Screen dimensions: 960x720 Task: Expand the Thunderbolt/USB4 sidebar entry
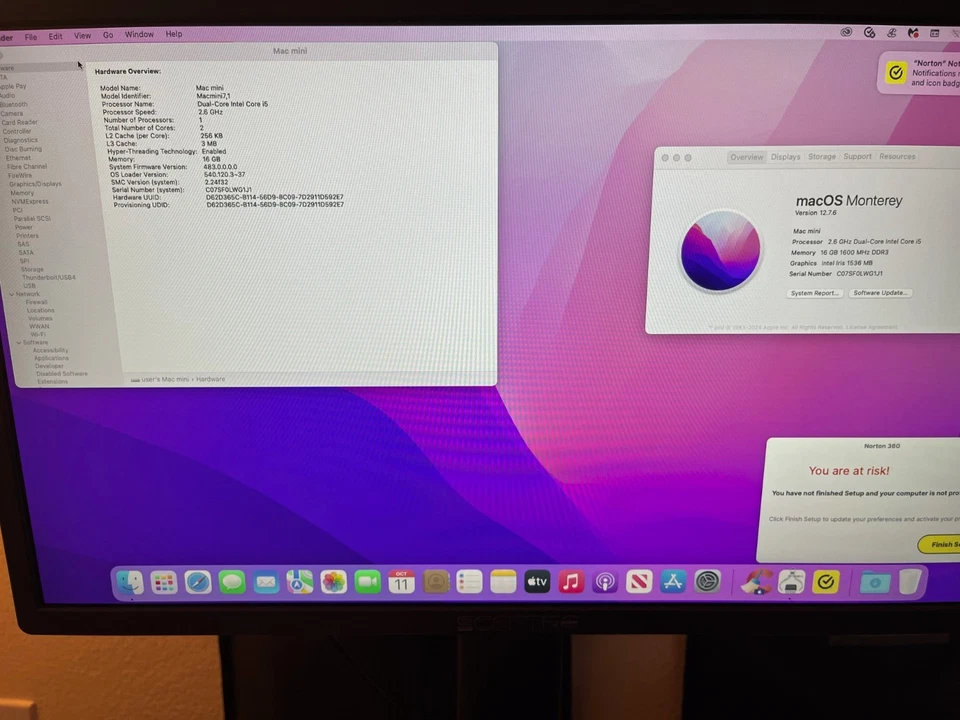pos(48,277)
